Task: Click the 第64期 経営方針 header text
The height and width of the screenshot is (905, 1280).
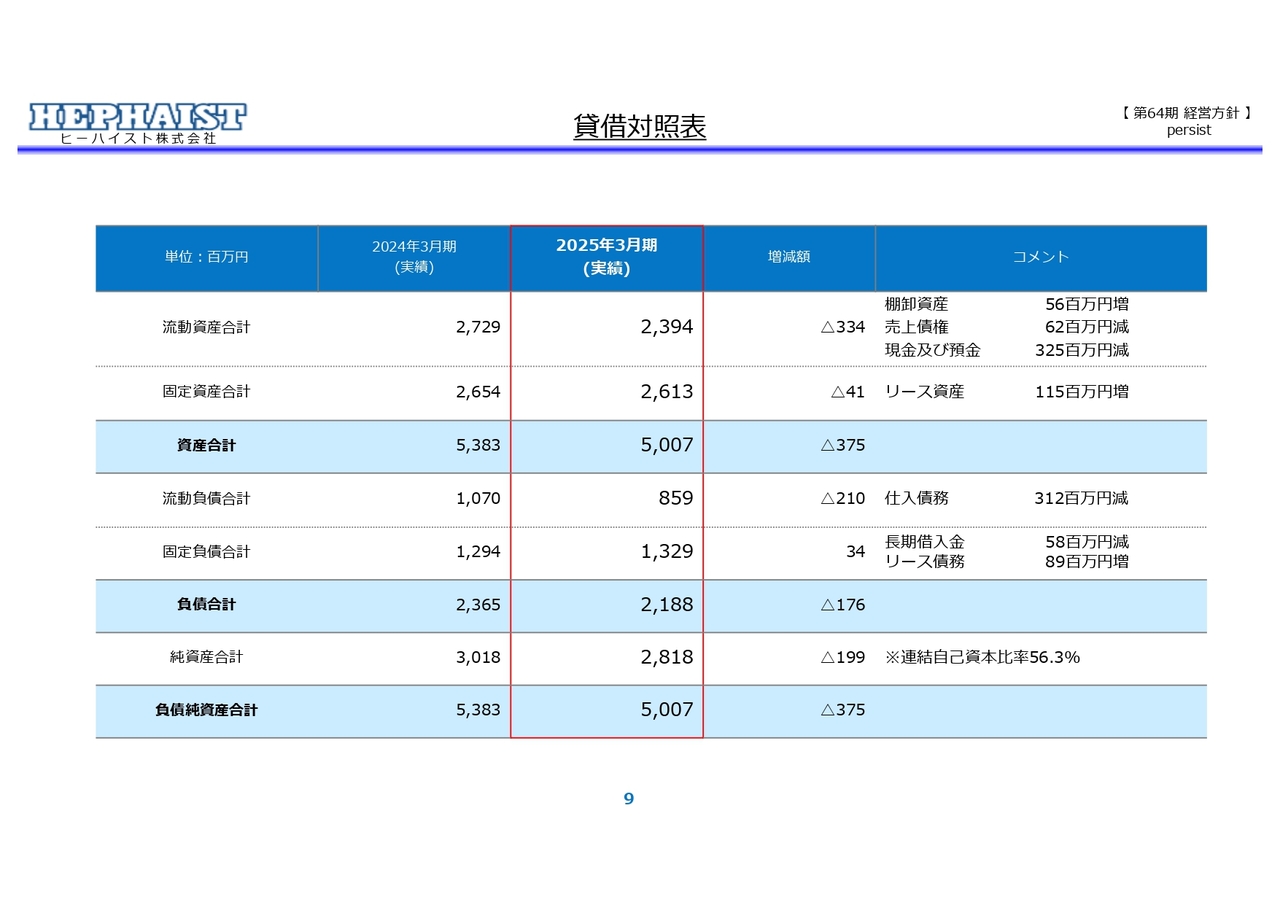Action: point(1188,114)
